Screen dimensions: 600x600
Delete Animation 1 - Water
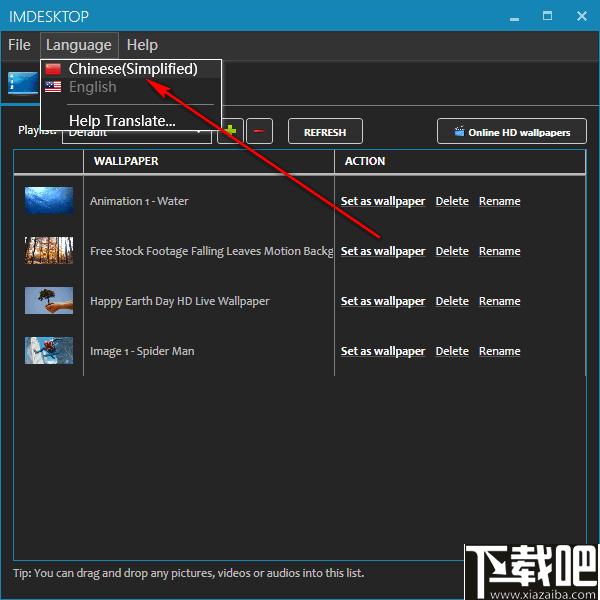pos(452,201)
